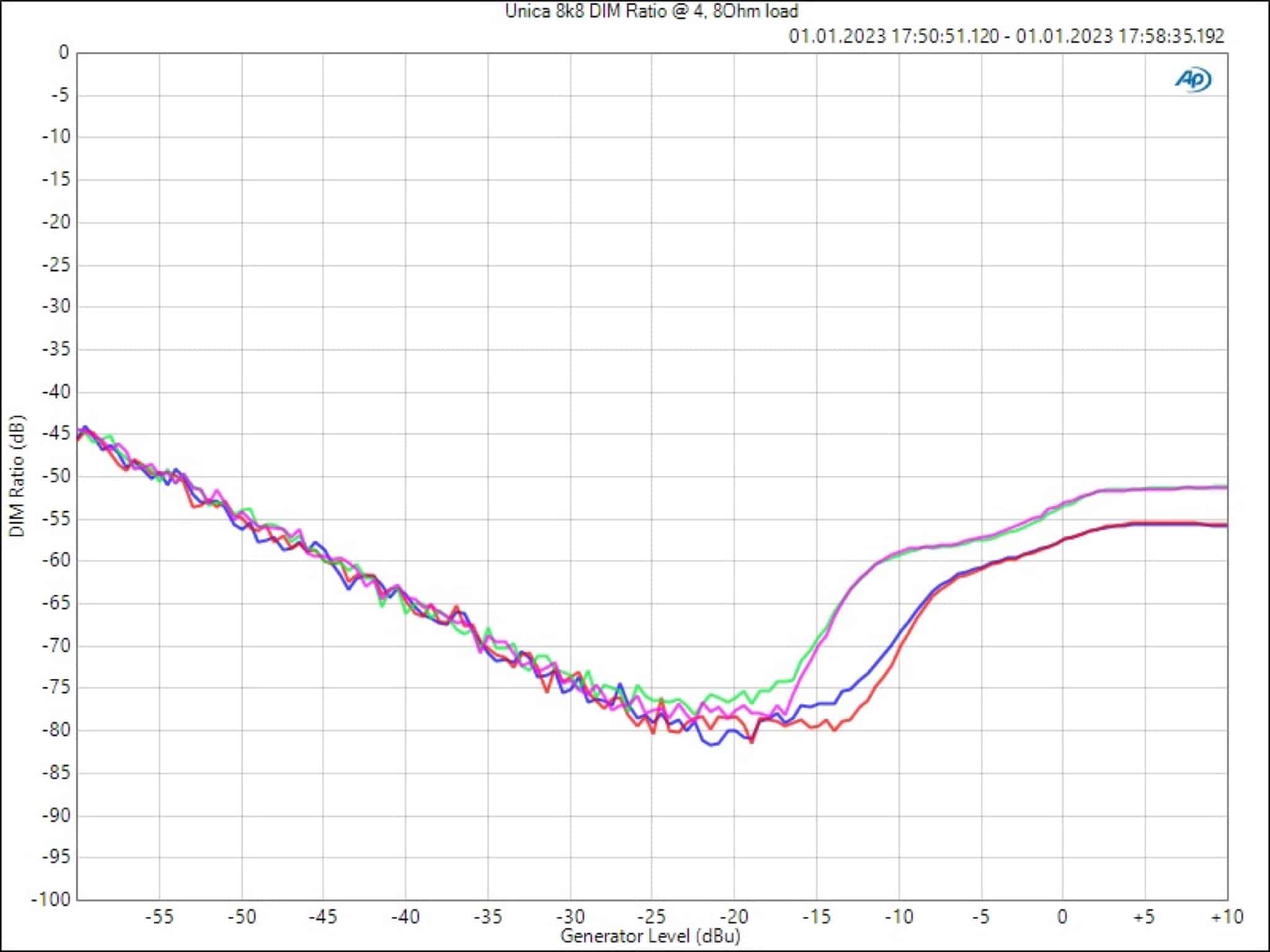Image resolution: width=1270 pixels, height=952 pixels.
Task: Click the 0 tick label on the horizontal axis
Action: (1063, 917)
